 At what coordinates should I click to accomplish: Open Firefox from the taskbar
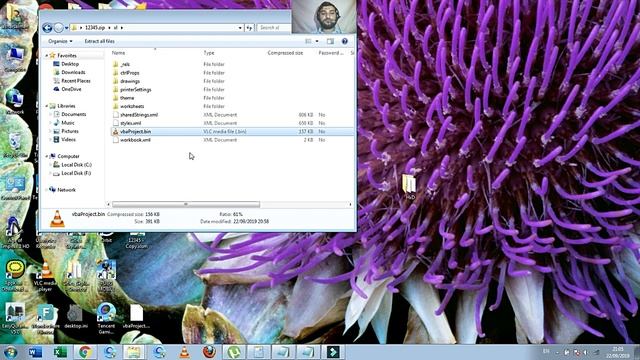click(209, 352)
